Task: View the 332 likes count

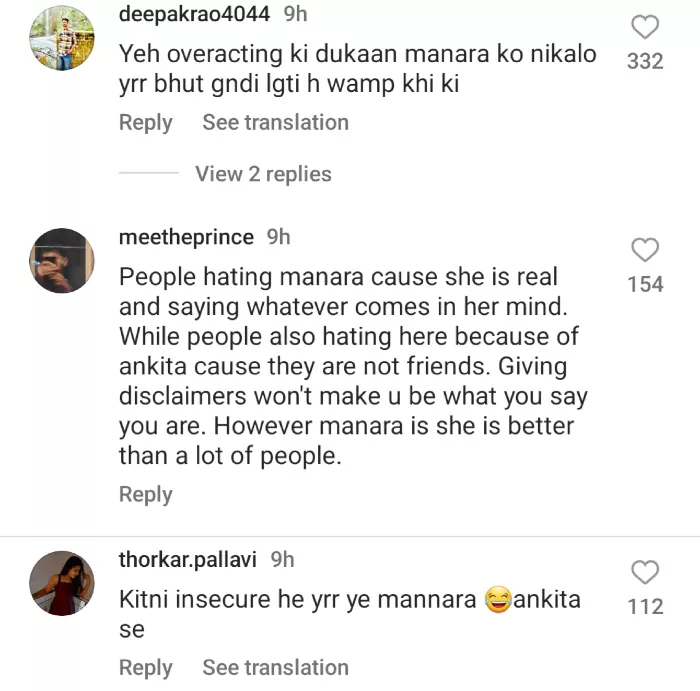Action: (x=645, y=62)
